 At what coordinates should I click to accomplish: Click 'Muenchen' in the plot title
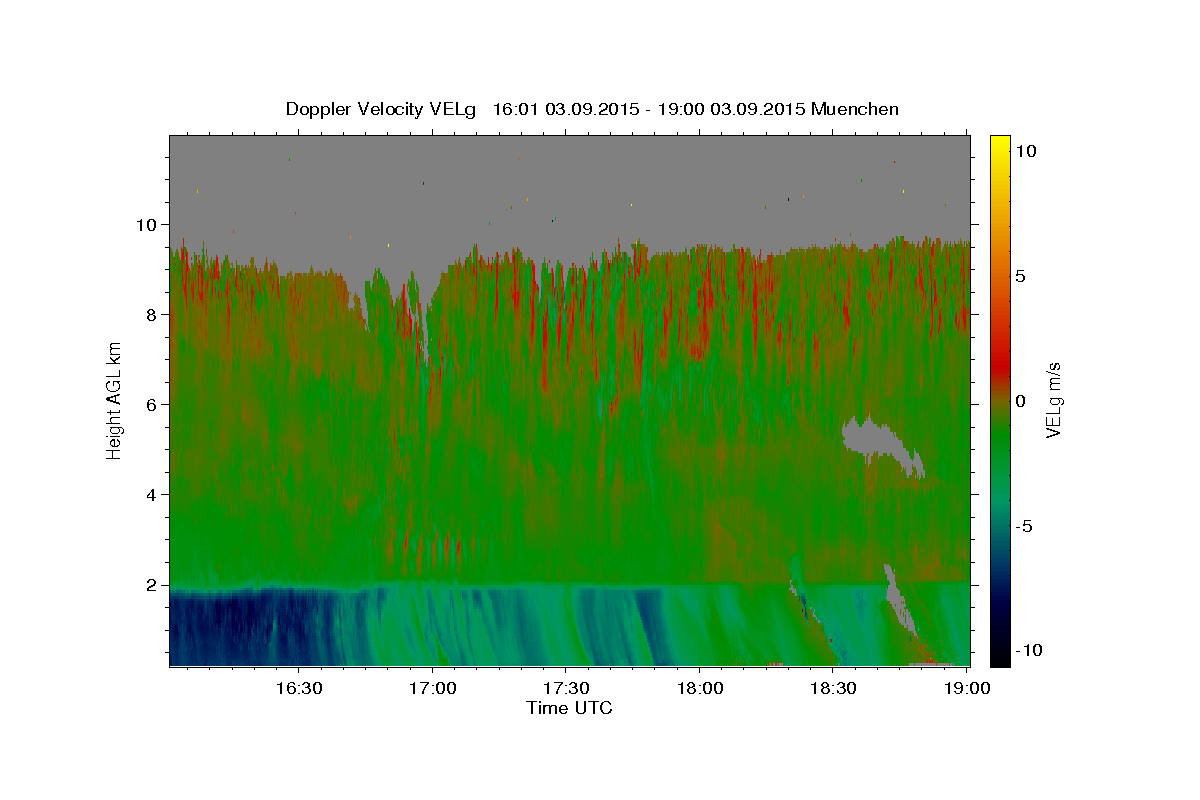point(855,109)
